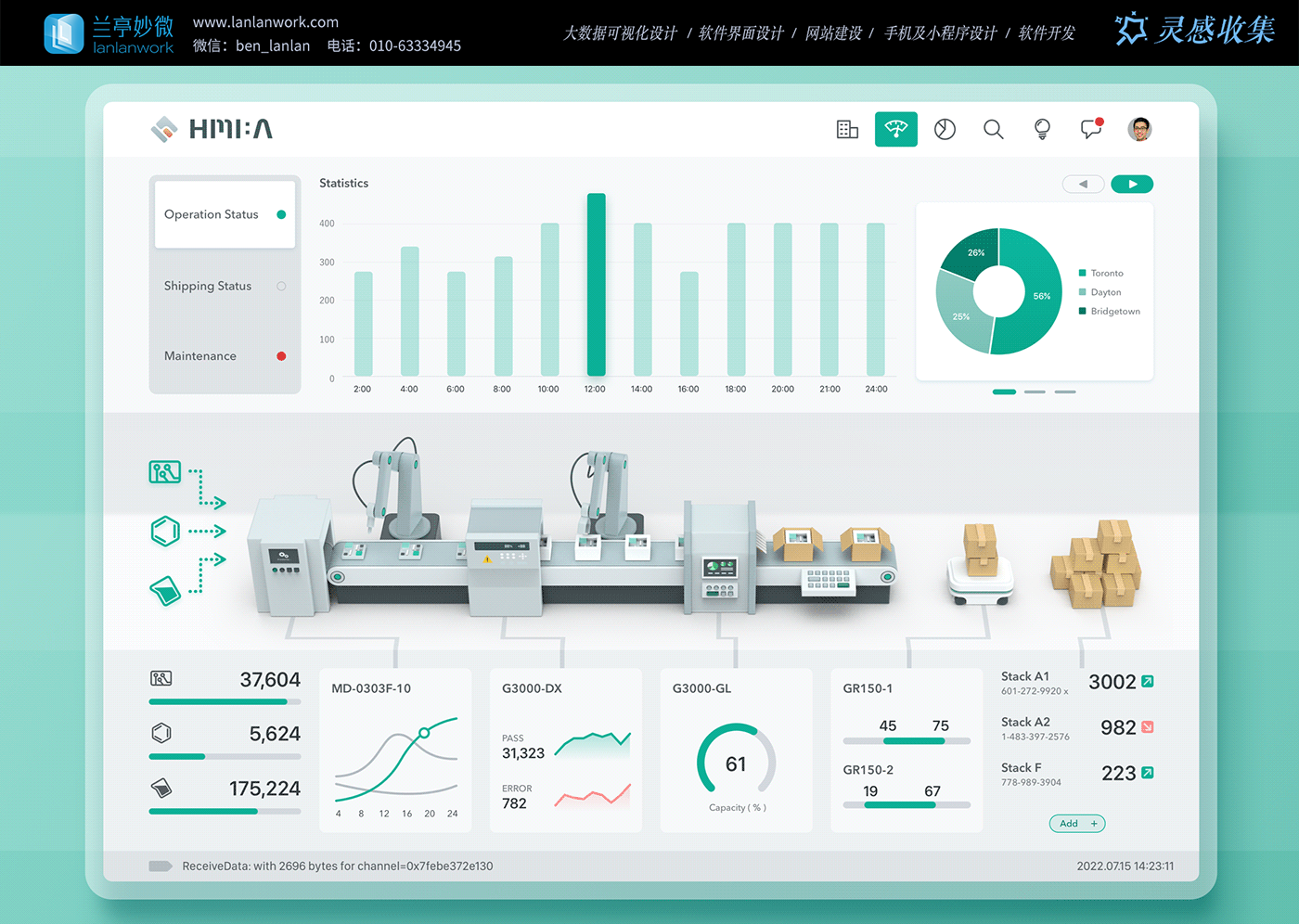Select the 12:00 highlighted bar
Screen dimensions: 1299x924
(596, 285)
